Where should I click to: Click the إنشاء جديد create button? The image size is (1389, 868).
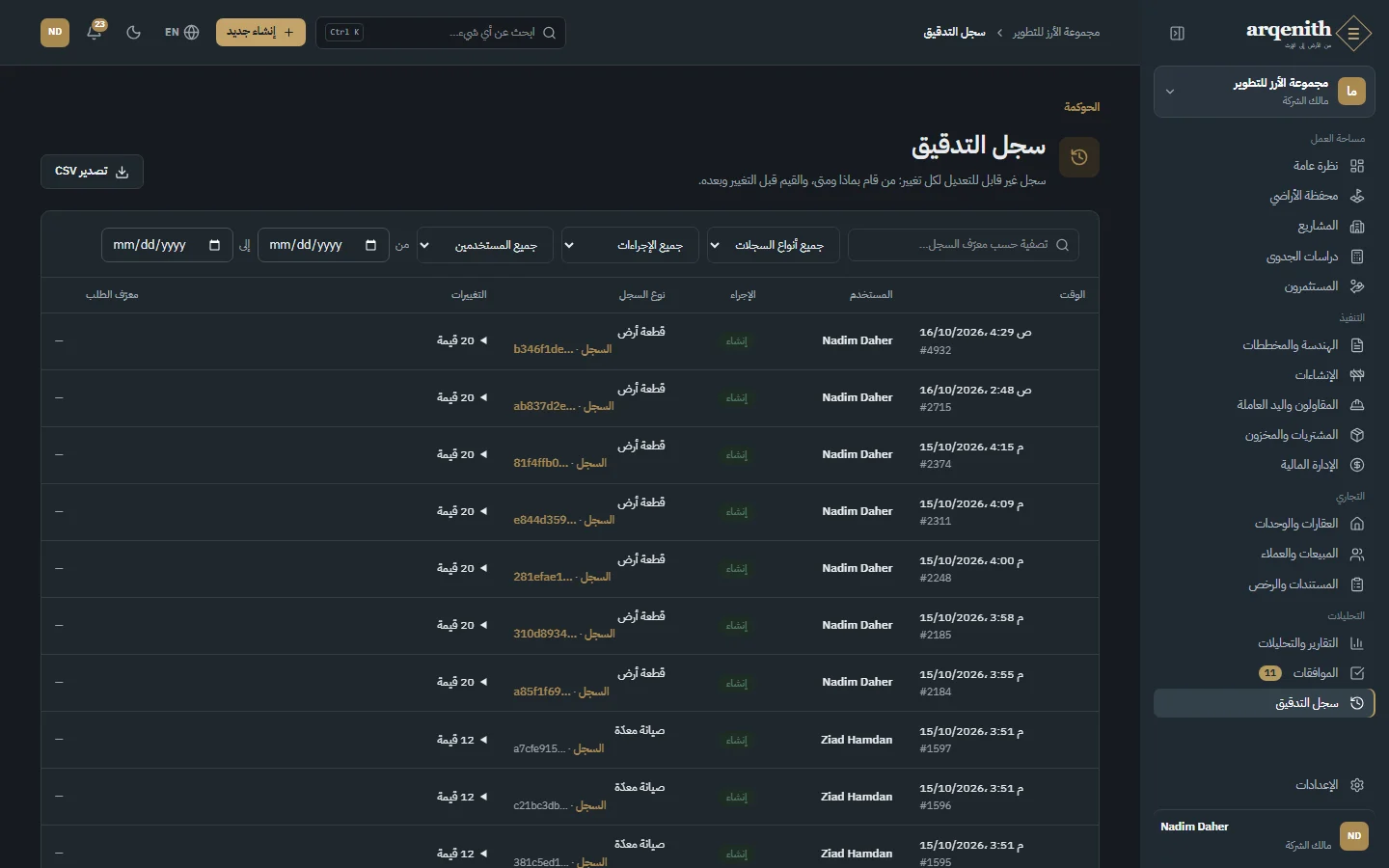(x=260, y=32)
